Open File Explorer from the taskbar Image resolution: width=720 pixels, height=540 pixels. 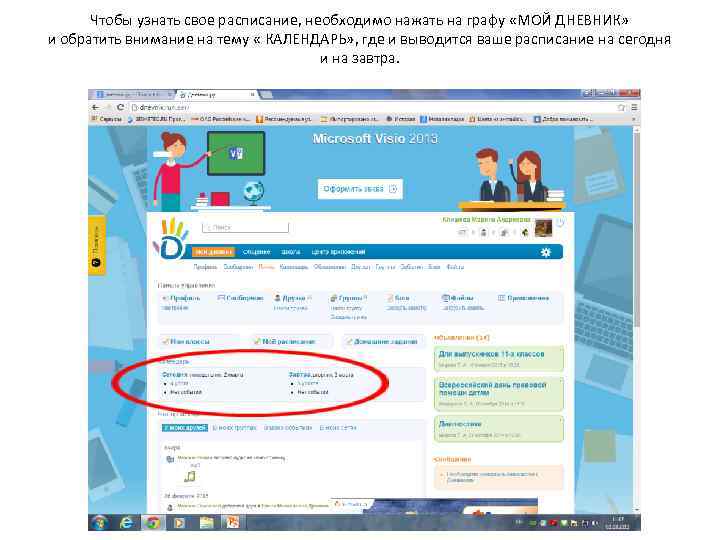(206, 523)
